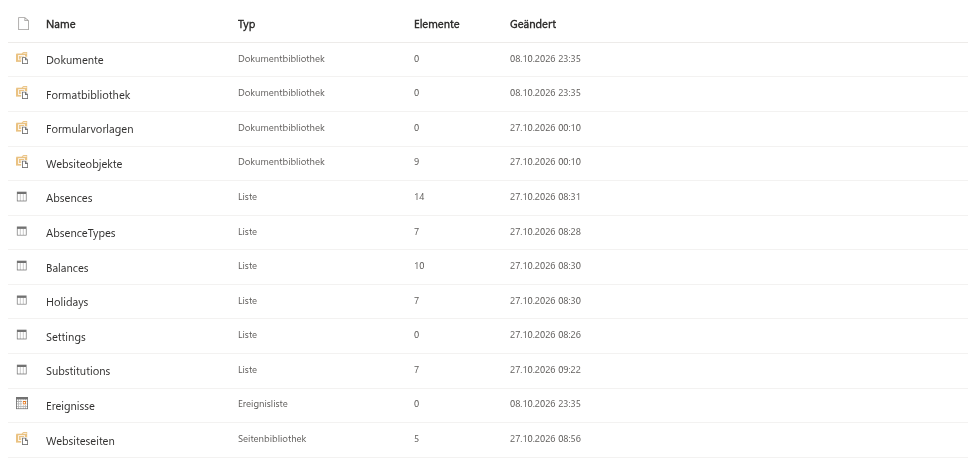The width and height of the screenshot is (968, 465).
Task: Click date 27.10.2026 08:31
Action: coord(545,196)
